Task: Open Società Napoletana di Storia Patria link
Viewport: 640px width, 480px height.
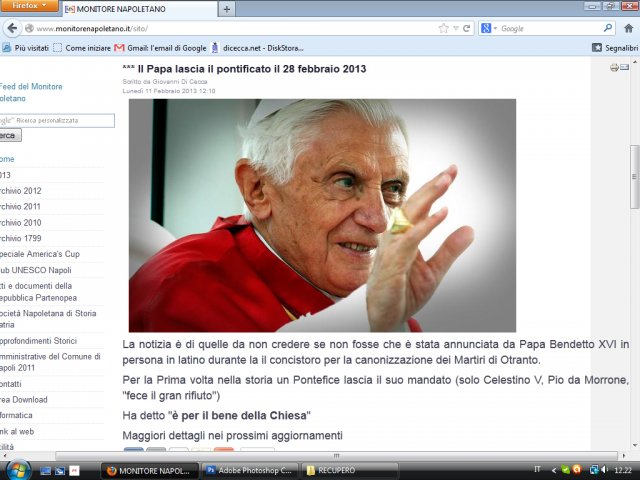Action: point(48,319)
